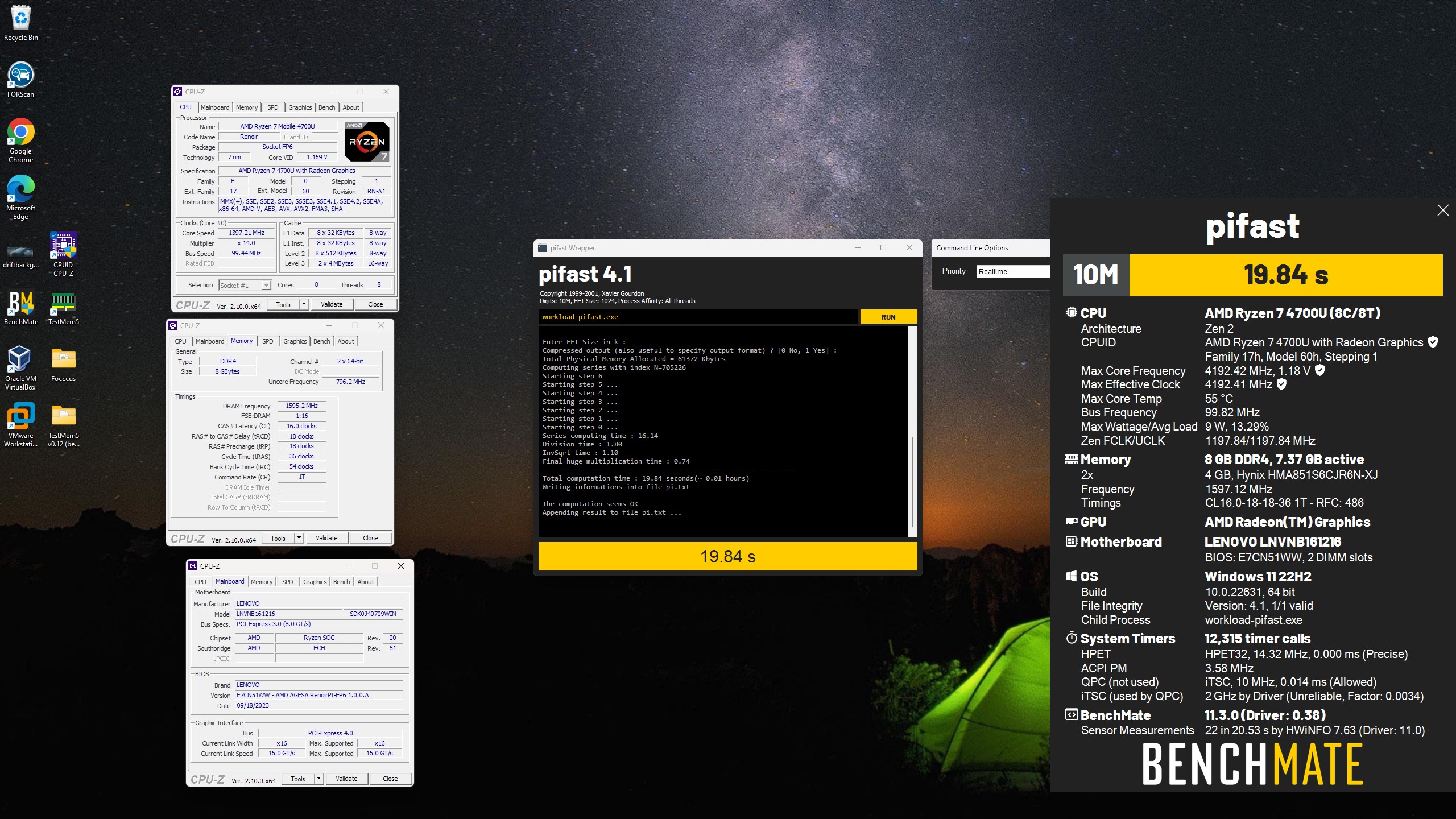Click the CPU-Z title icon in the Mainboard tab window
This screenshot has height=819, width=1456.
pyautogui.click(x=193, y=566)
